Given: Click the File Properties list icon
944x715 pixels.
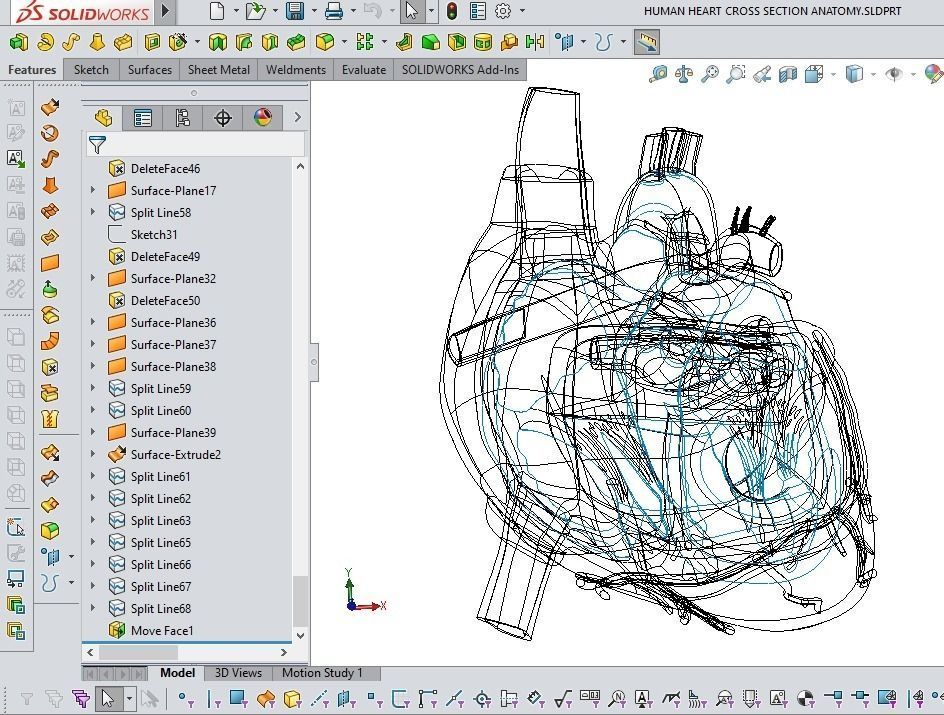Looking at the screenshot, I should coord(478,11).
